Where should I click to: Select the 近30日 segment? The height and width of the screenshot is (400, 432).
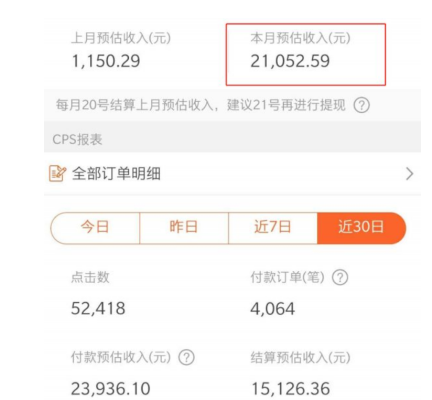point(362,228)
